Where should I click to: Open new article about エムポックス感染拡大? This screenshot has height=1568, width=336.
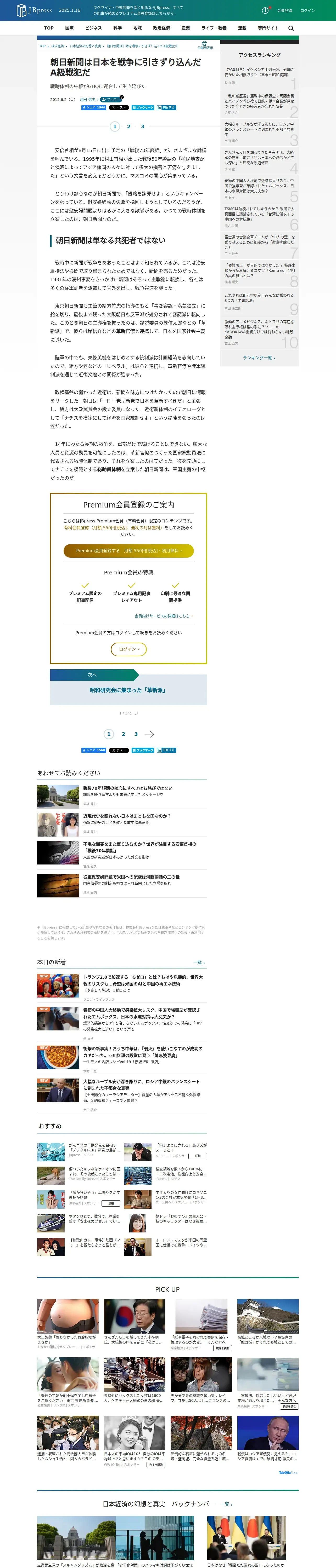coord(142,1013)
